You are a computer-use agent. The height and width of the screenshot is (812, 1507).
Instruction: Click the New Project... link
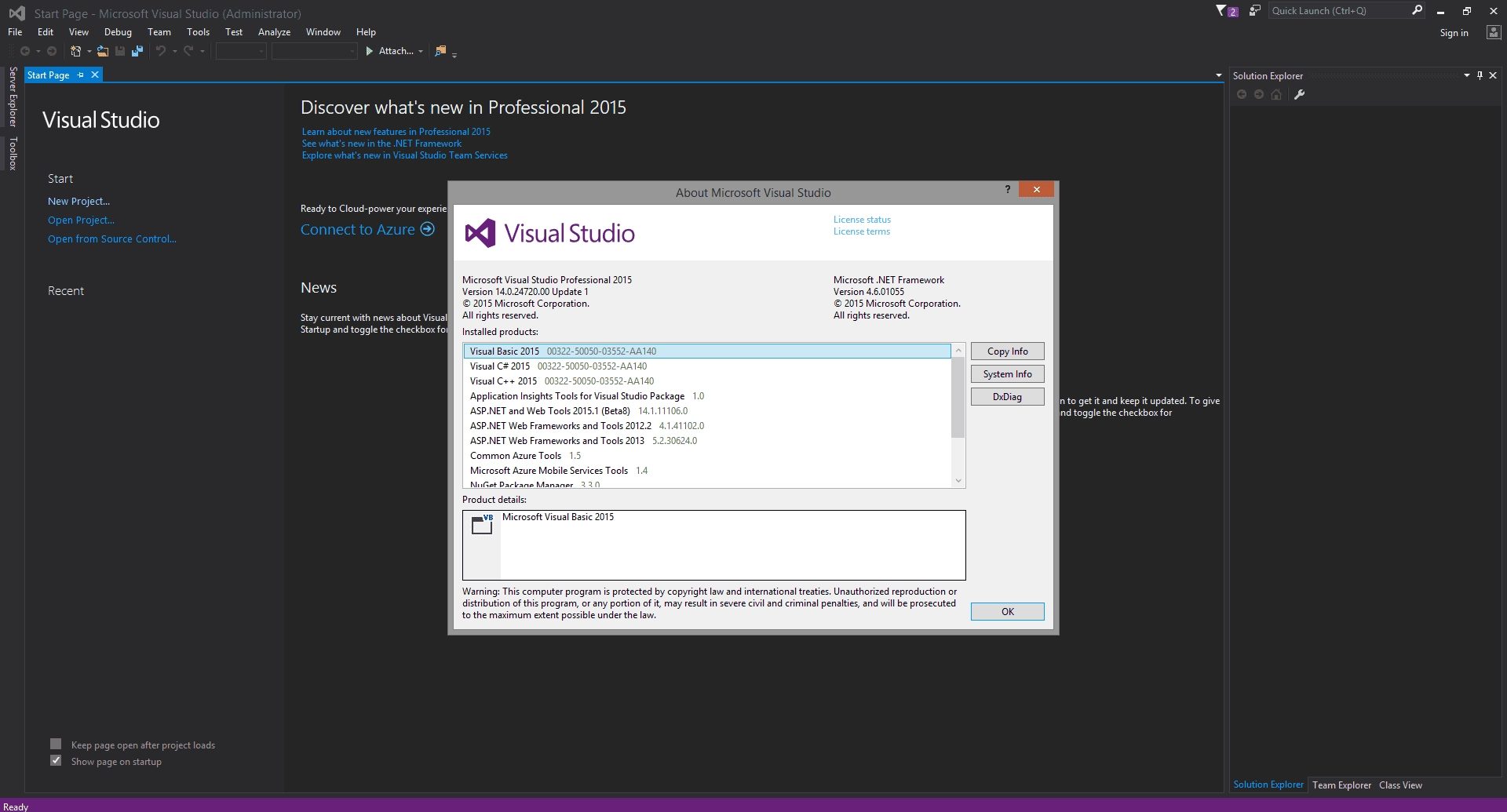[78, 202]
